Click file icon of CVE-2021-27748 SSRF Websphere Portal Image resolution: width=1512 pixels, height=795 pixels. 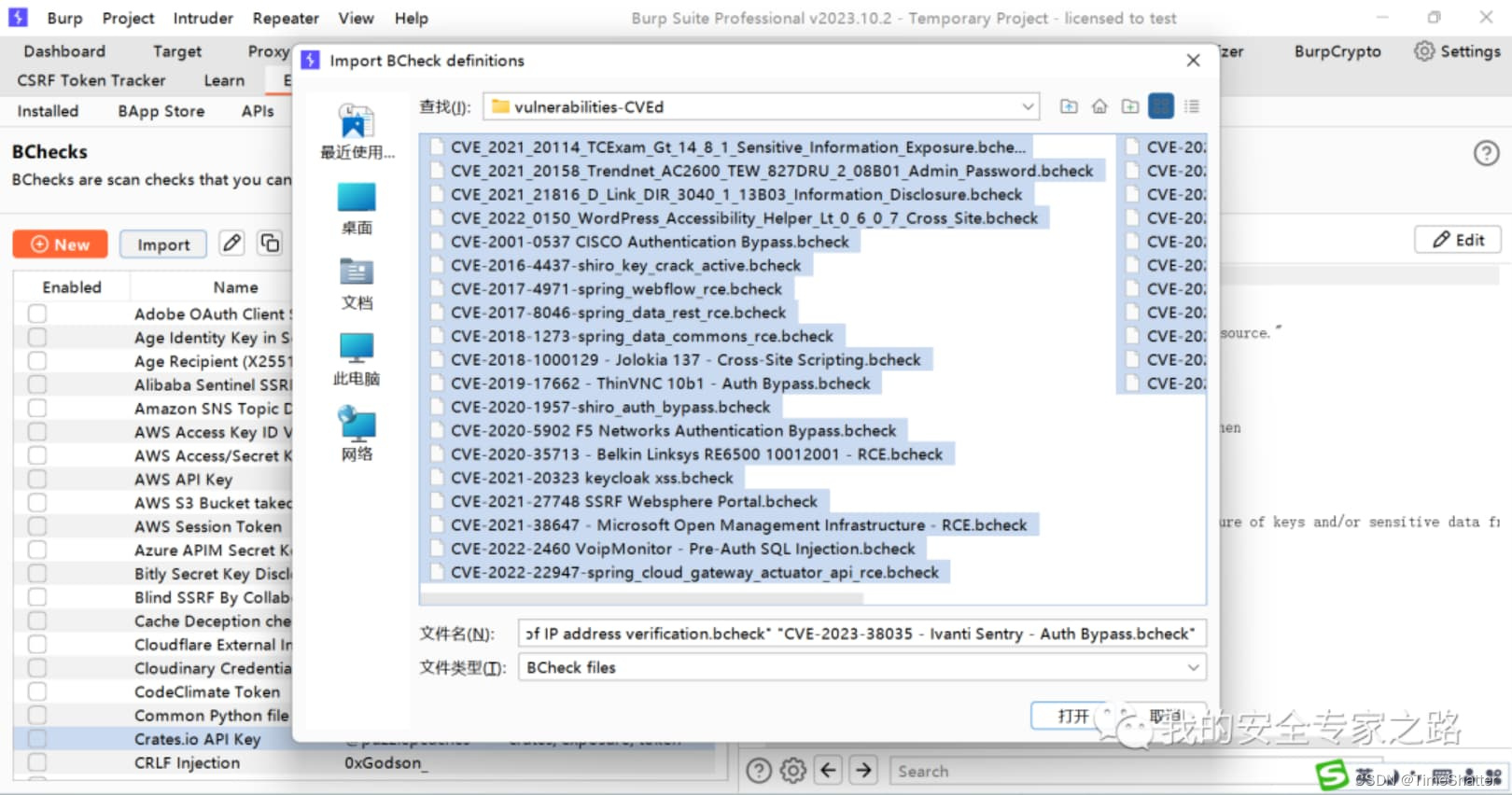436,502
